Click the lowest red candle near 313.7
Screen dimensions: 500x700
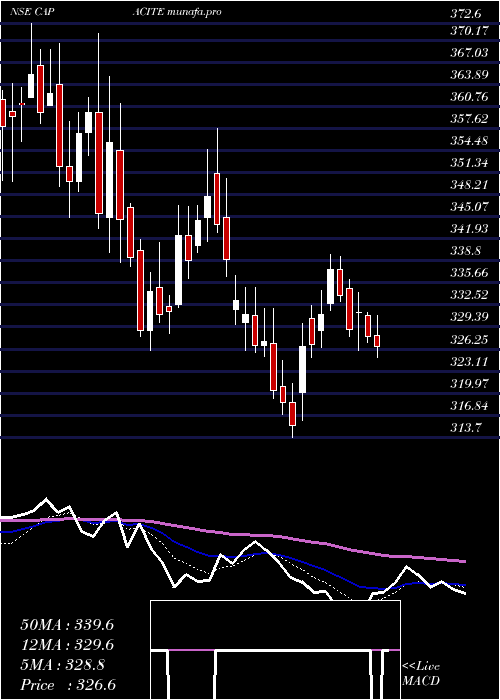292,414
